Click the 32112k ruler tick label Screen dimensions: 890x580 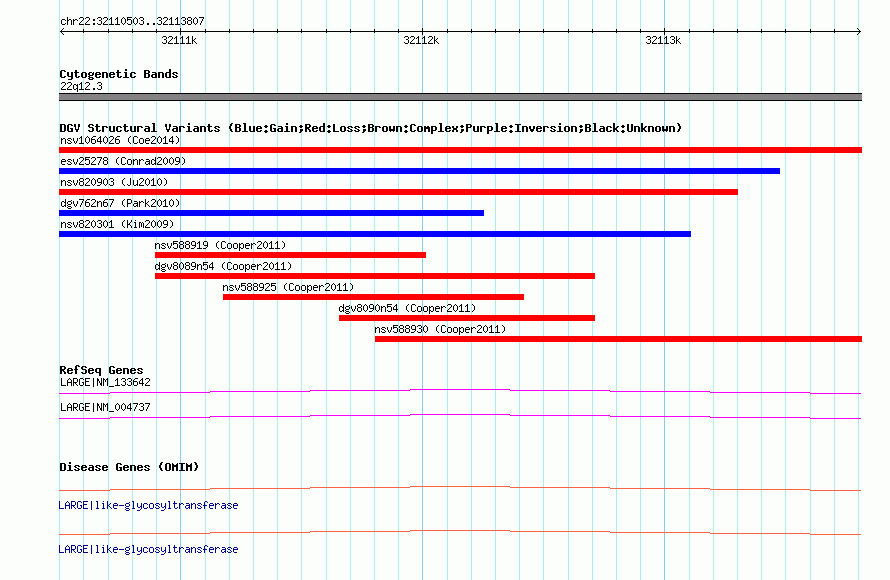[x=421, y=40]
